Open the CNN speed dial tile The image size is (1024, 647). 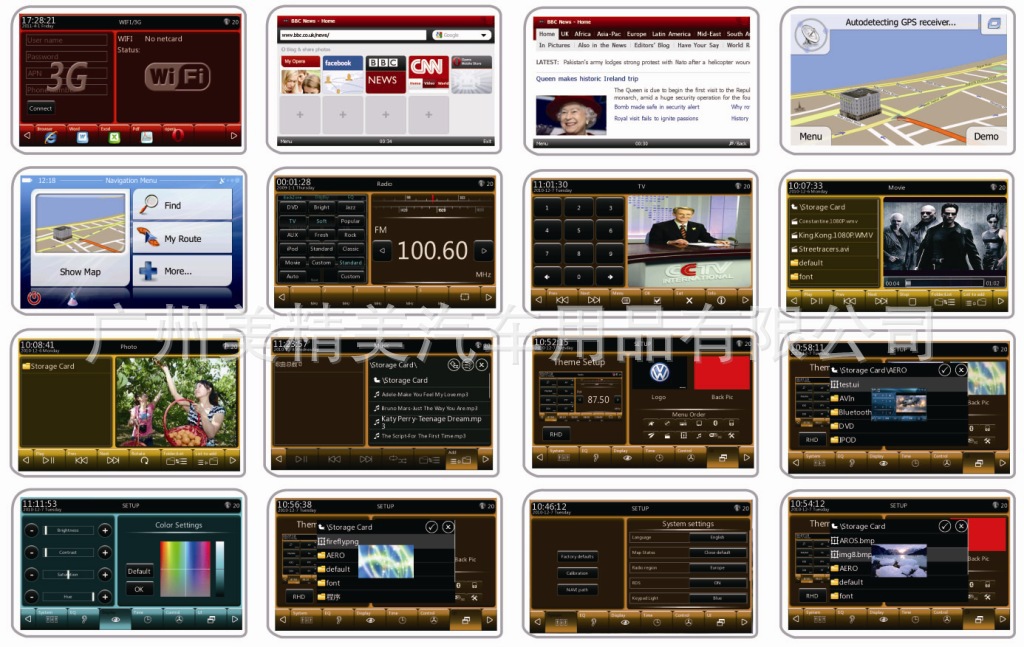427,75
